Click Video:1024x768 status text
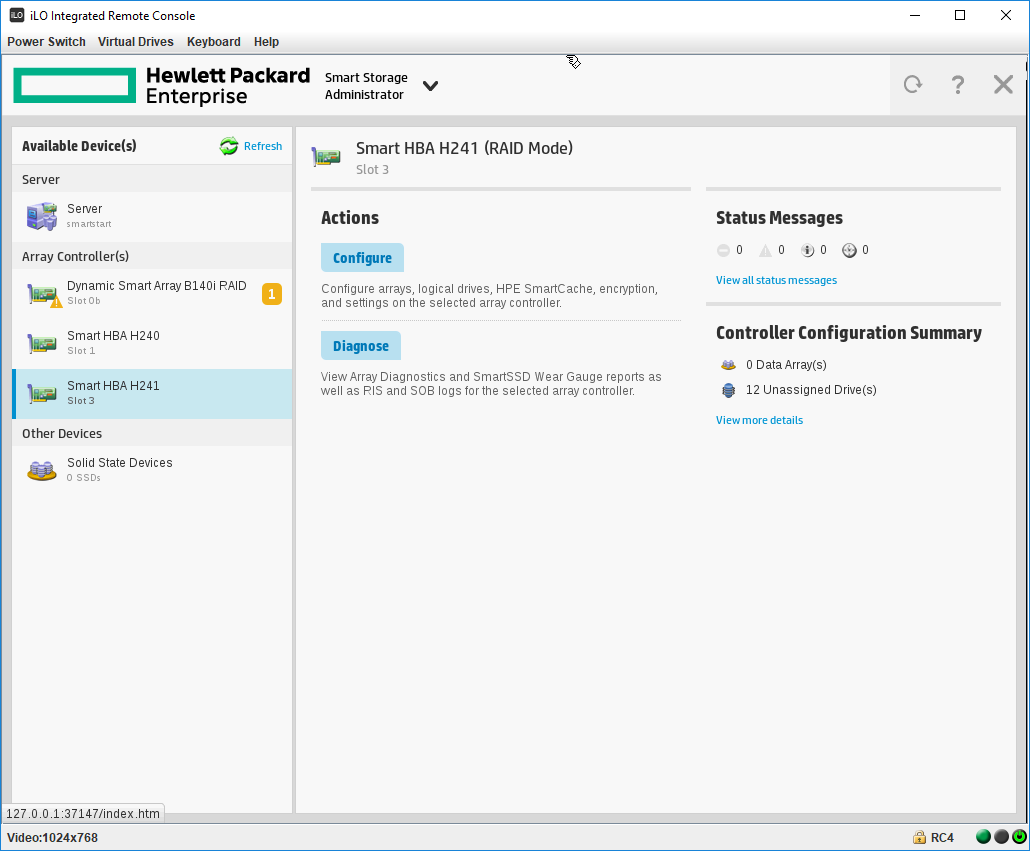 53,838
